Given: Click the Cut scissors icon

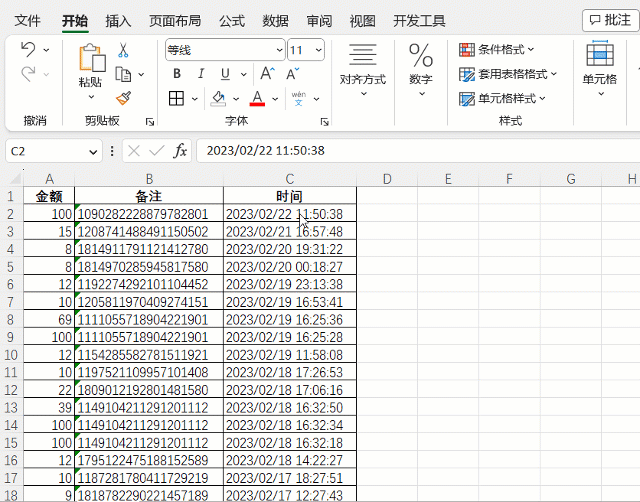Looking at the screenshot, I should click(123, 50).
